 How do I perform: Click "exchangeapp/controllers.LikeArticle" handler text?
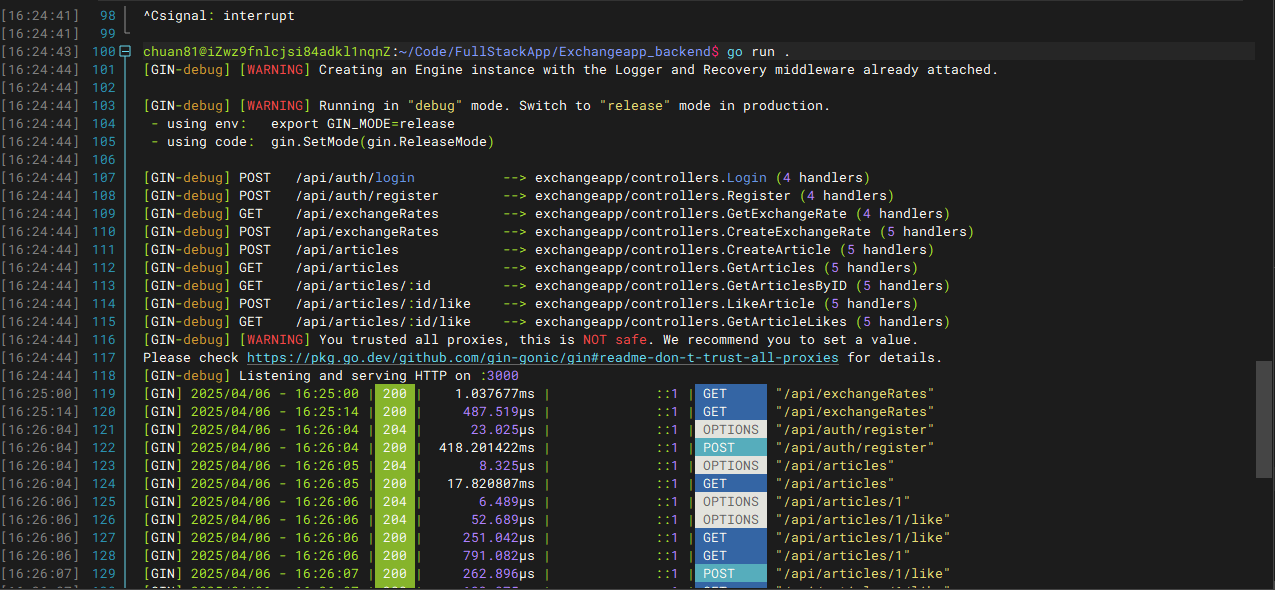point(675,304)
